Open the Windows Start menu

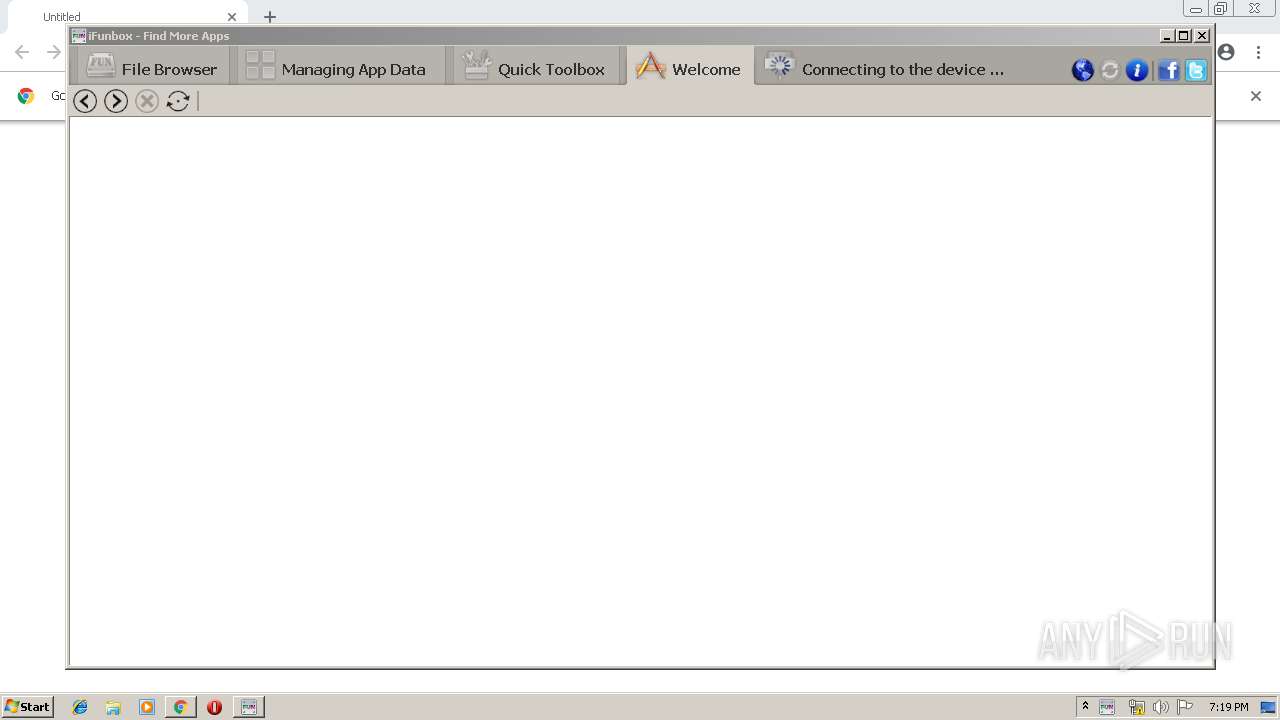tap(28, 706)
